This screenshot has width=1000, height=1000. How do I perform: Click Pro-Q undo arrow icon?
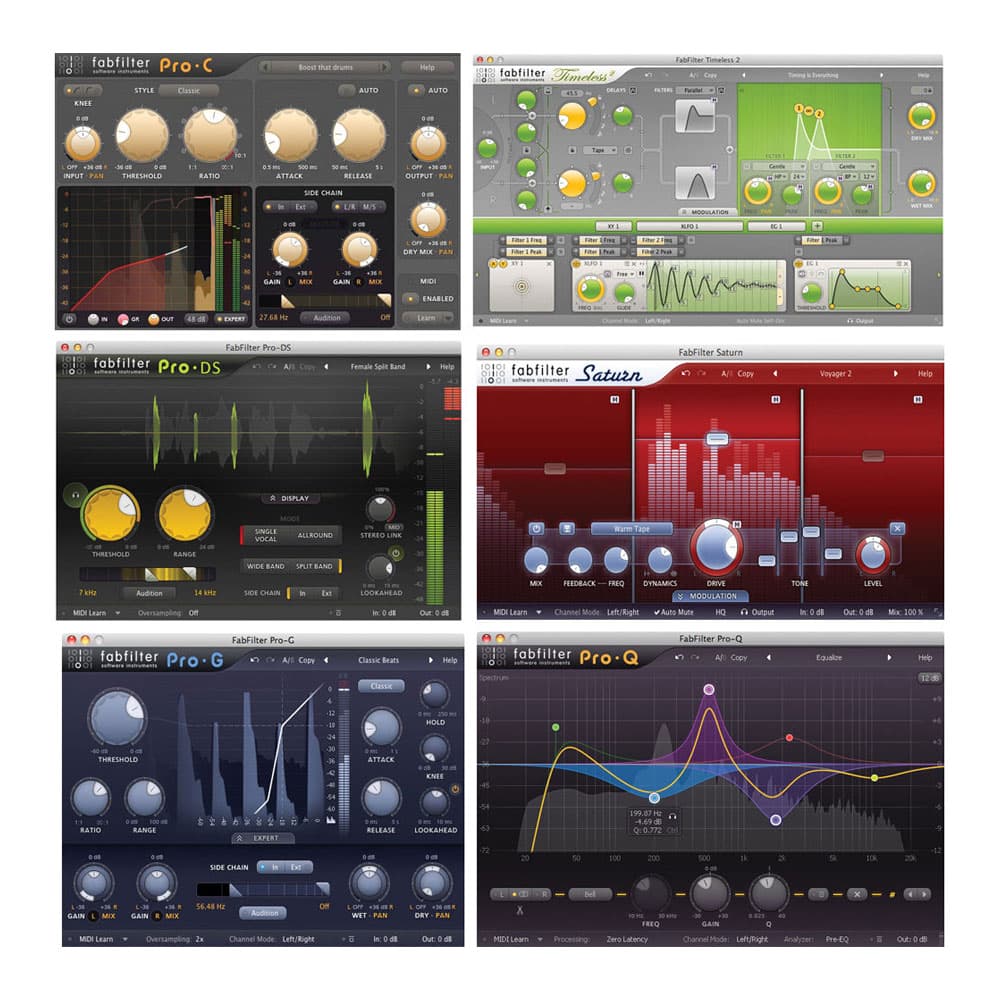tap(679, 658)
